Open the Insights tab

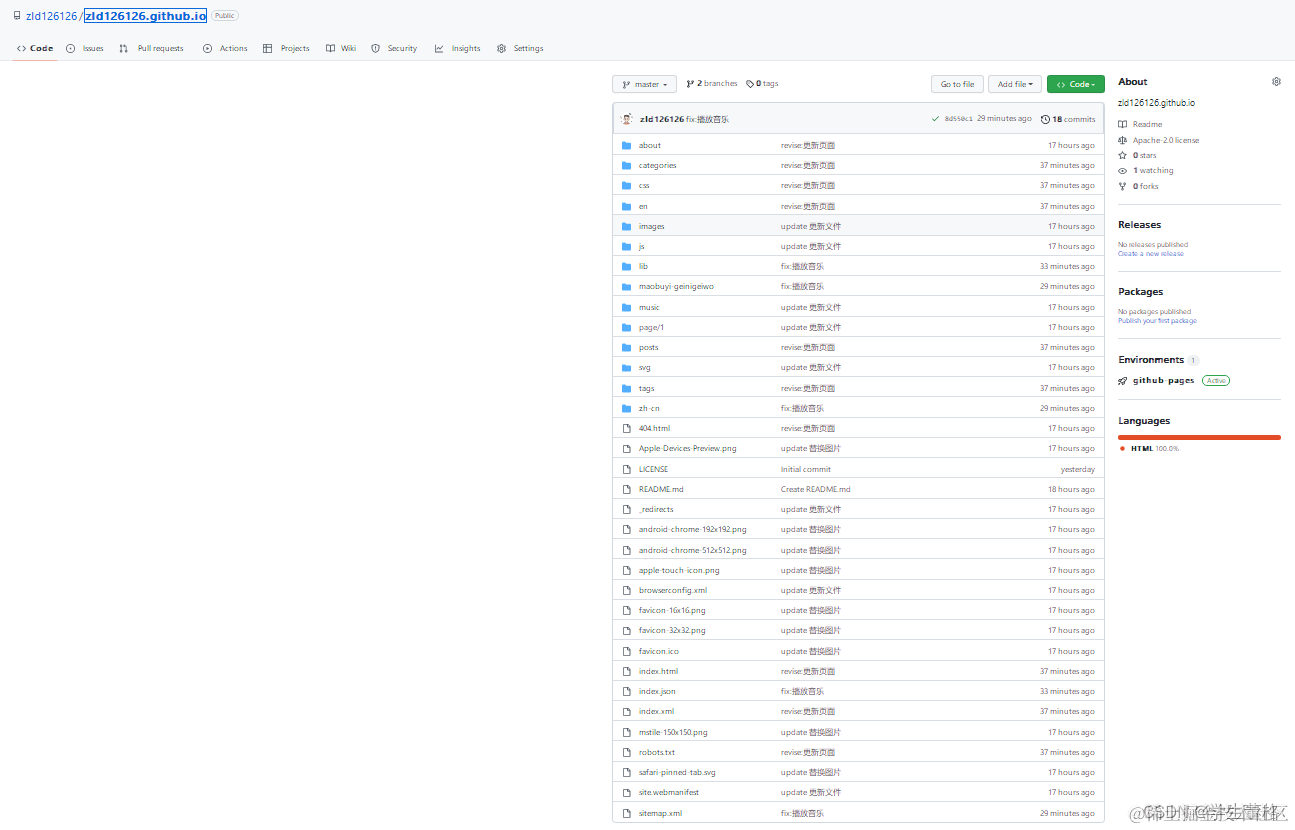pos(458,48)
